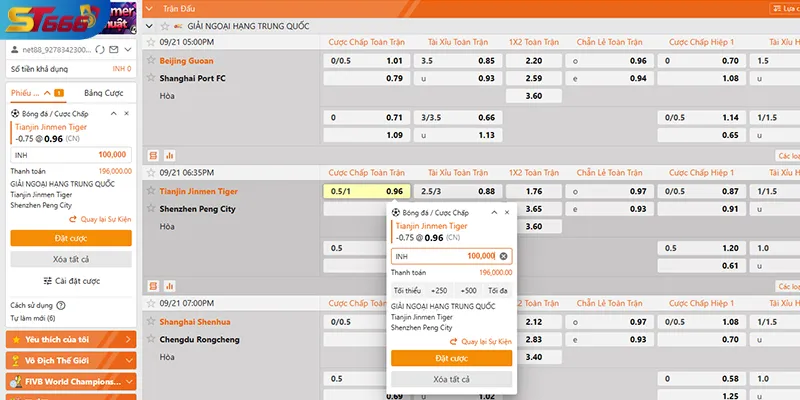Collapse the popup bet slip chevron
The image size is (800, 400).
pos(493,213)
